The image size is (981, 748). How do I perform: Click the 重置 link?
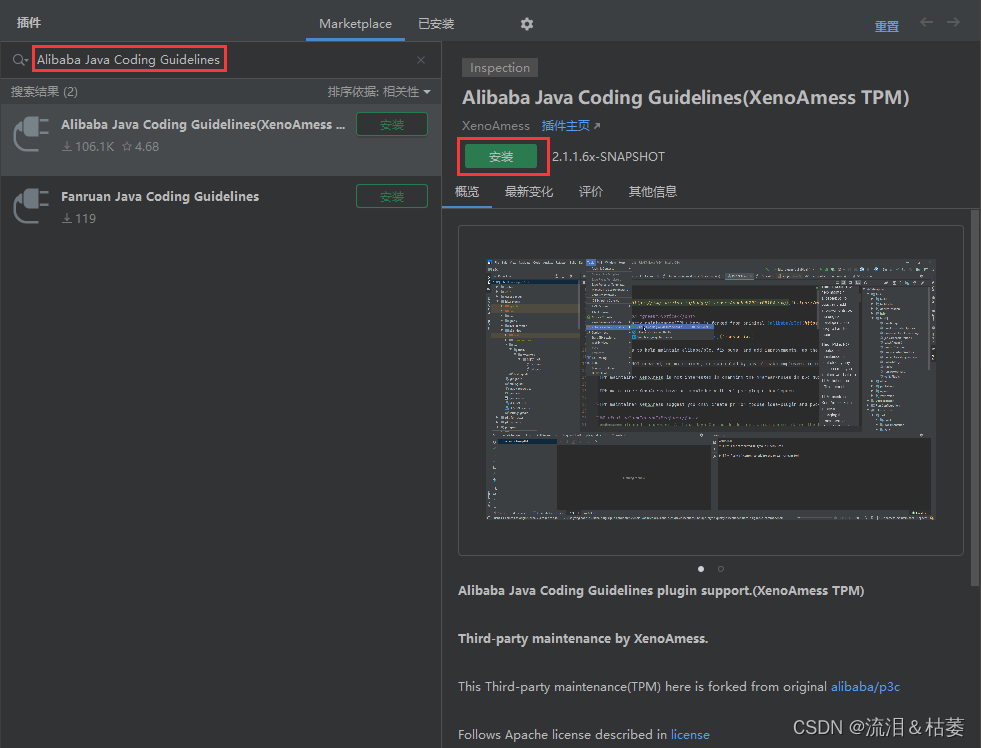pos(887,26)
